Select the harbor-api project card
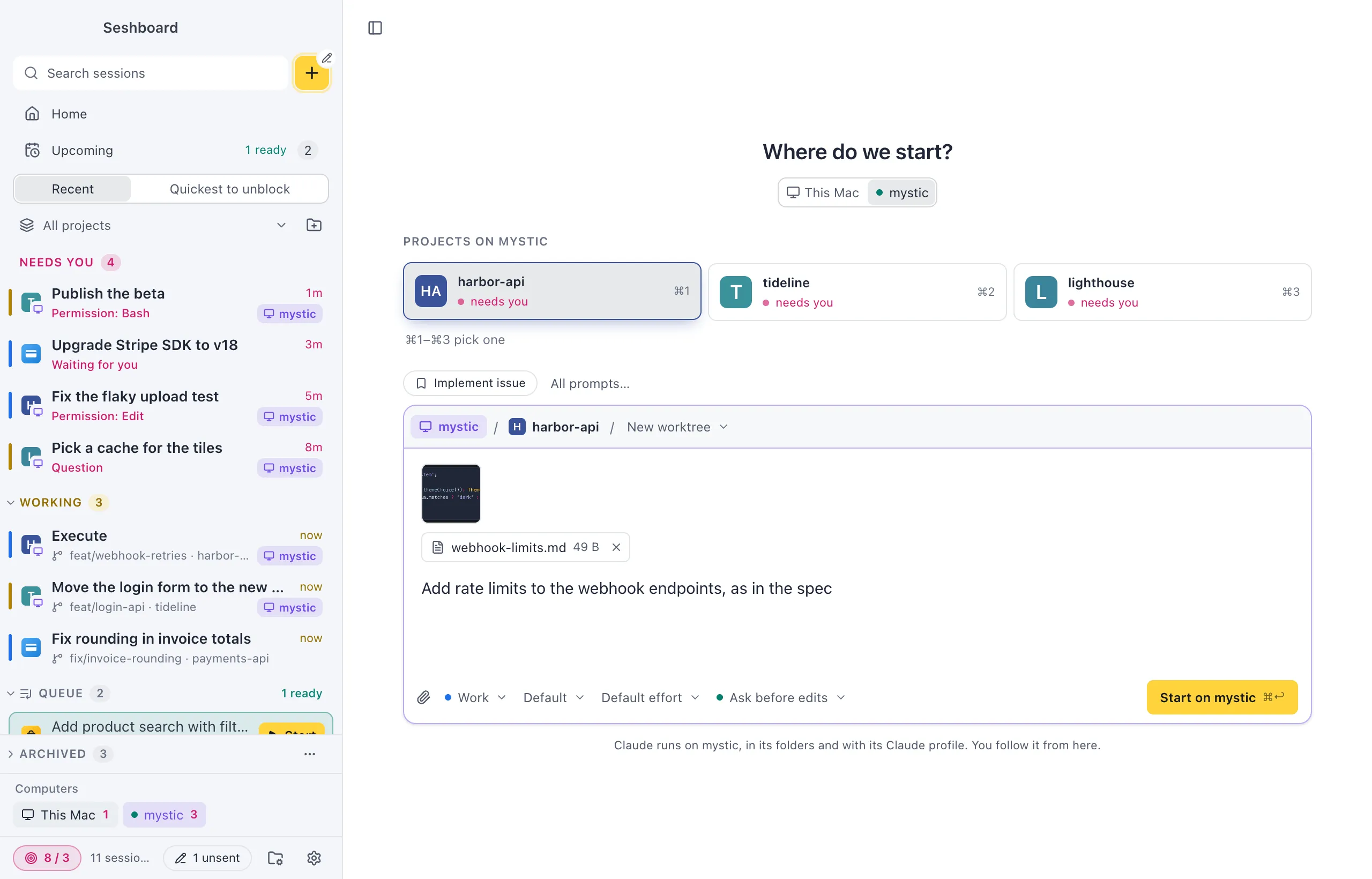Viewport: 1372px width, 879px height. [x=551, y=291]
